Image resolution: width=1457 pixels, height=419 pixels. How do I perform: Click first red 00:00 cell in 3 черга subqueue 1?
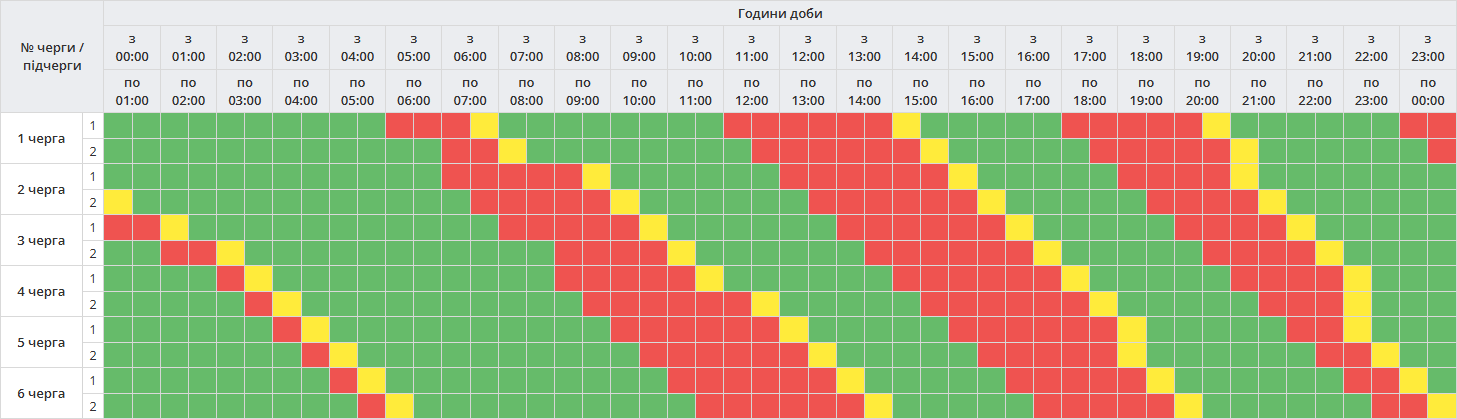[x=118, y=228]
